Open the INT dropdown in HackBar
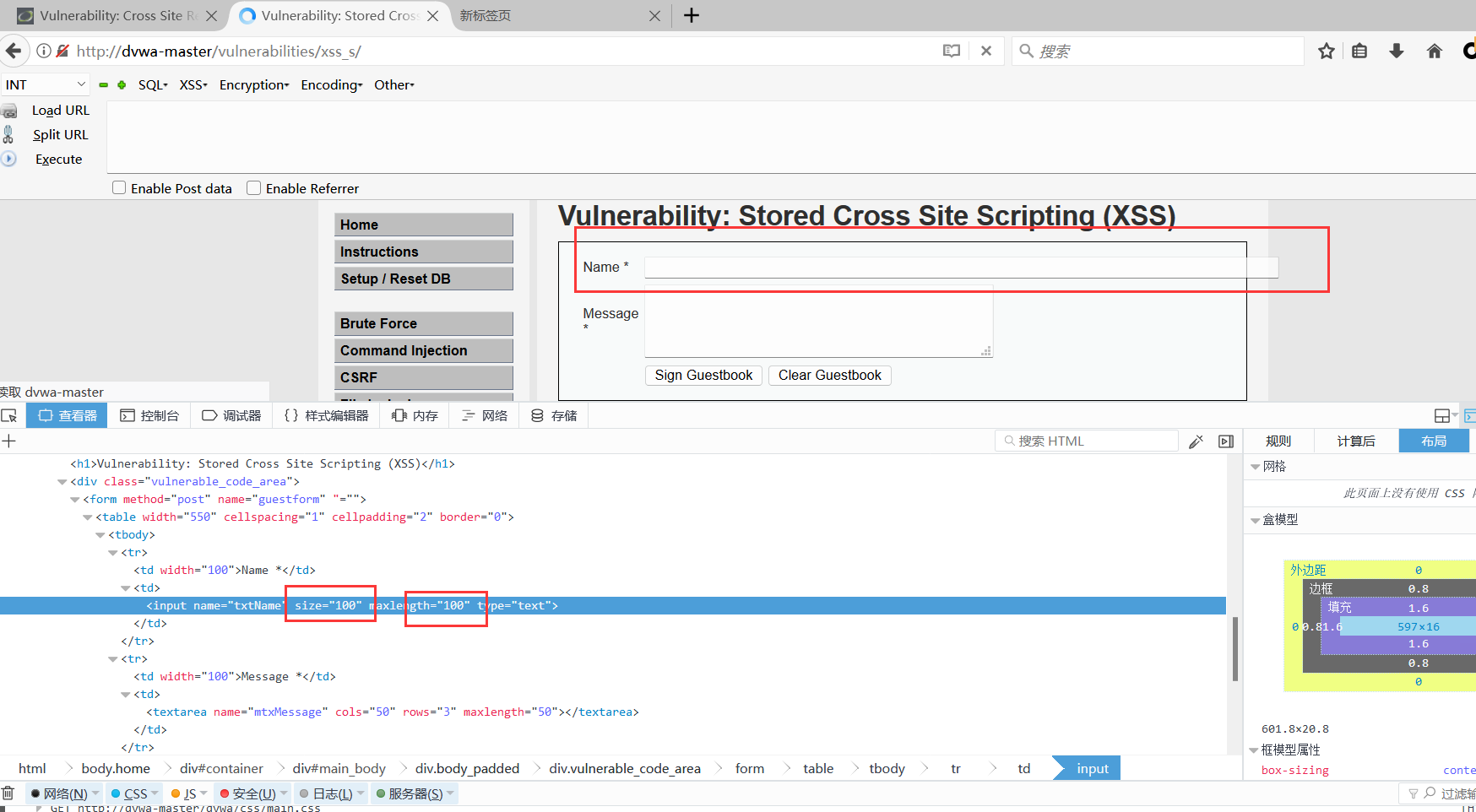The width and height of the screenshot is (1476, 812). [45, 84]
